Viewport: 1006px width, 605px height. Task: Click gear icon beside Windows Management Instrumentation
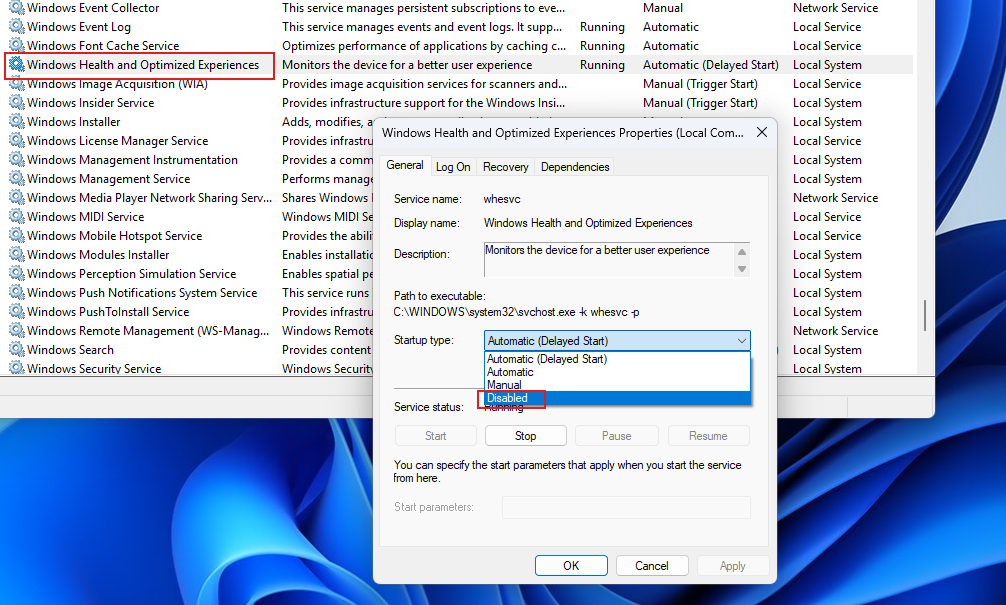(x=17, y=159)
